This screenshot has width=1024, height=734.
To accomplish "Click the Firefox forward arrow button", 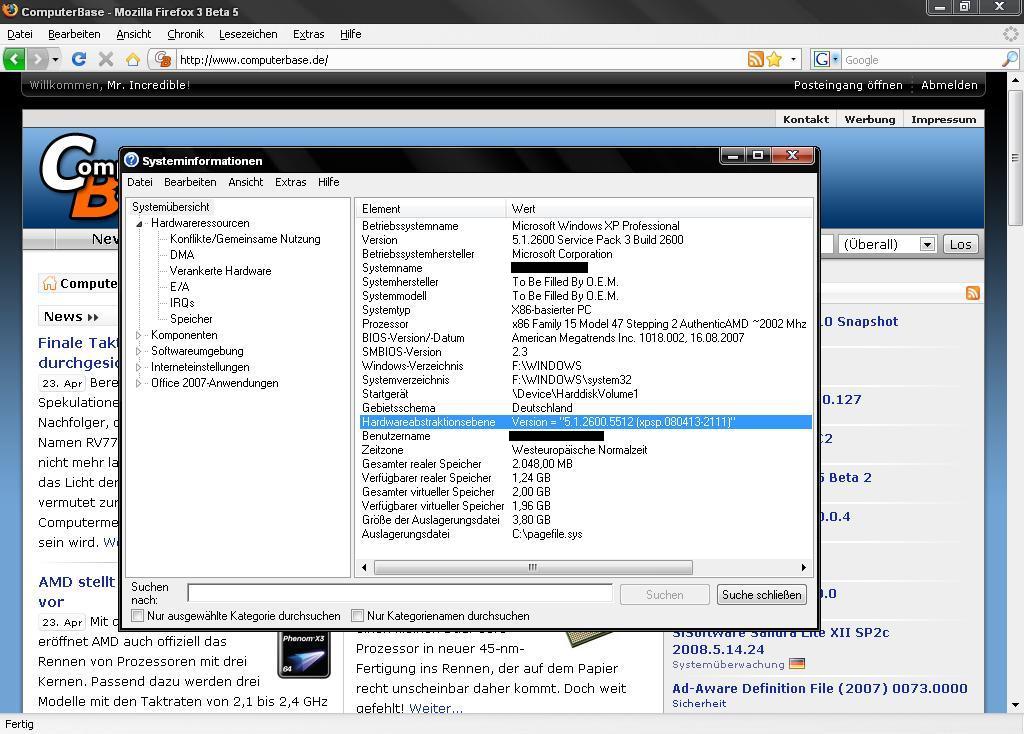I will (x=38, y=59).
